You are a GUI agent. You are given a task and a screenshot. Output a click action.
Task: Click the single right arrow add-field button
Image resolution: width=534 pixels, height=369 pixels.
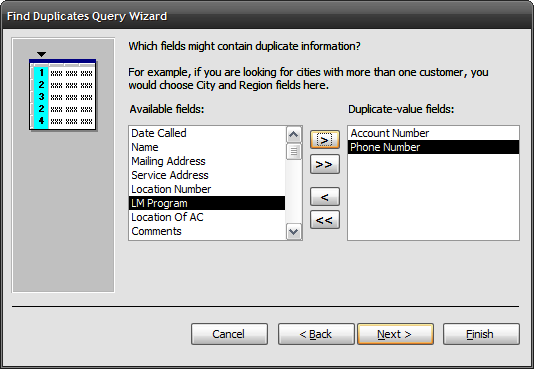[325, 140]
